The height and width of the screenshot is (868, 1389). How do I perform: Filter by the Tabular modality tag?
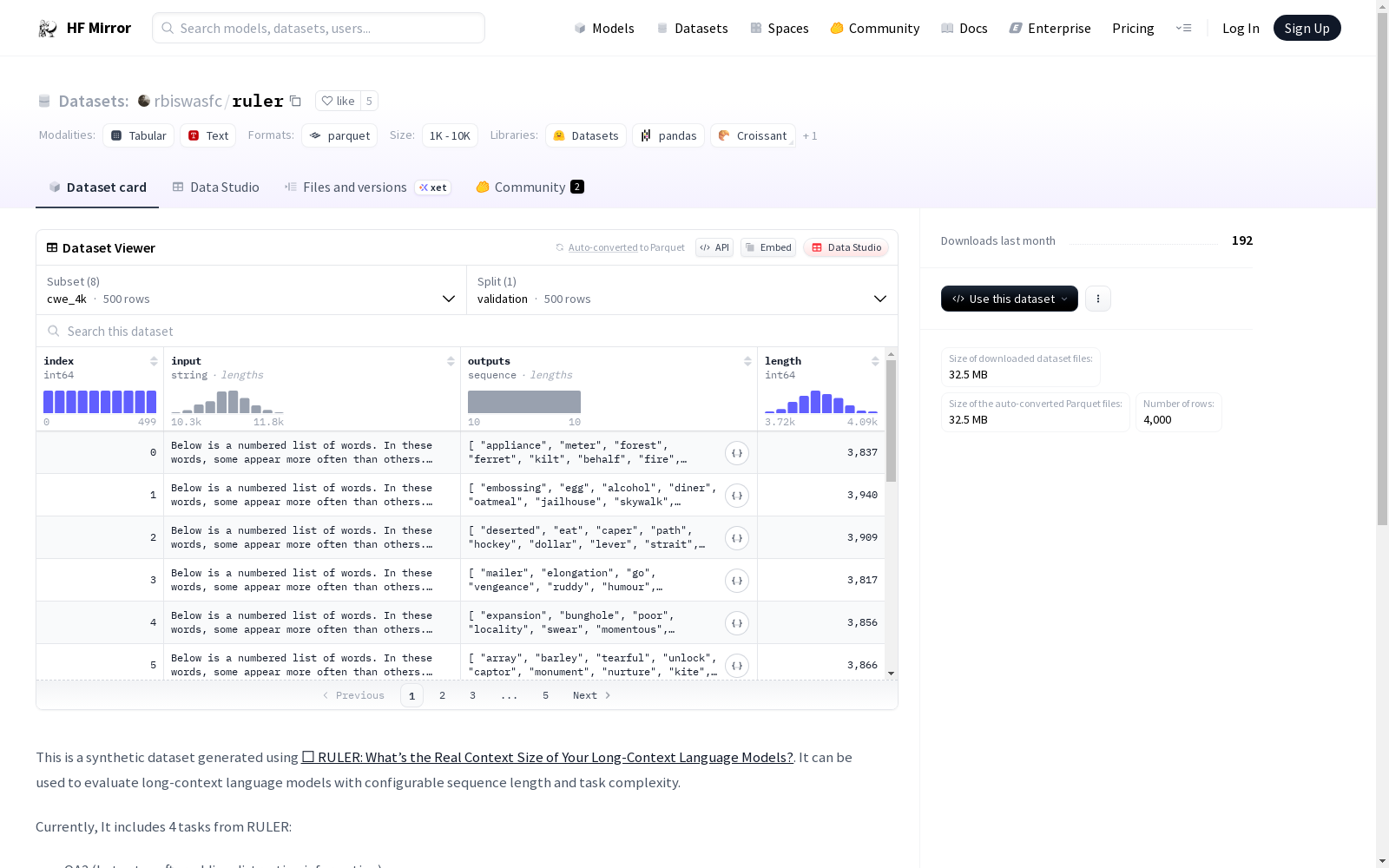click(139, 135)
